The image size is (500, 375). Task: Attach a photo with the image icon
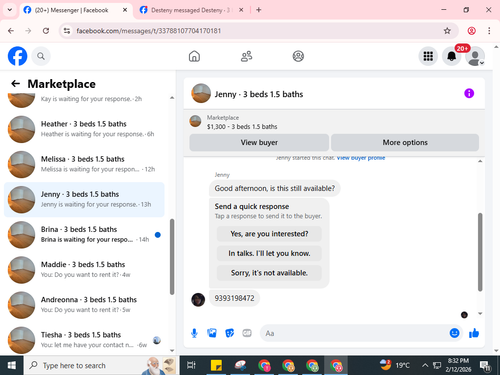click(x=212, y=333)
